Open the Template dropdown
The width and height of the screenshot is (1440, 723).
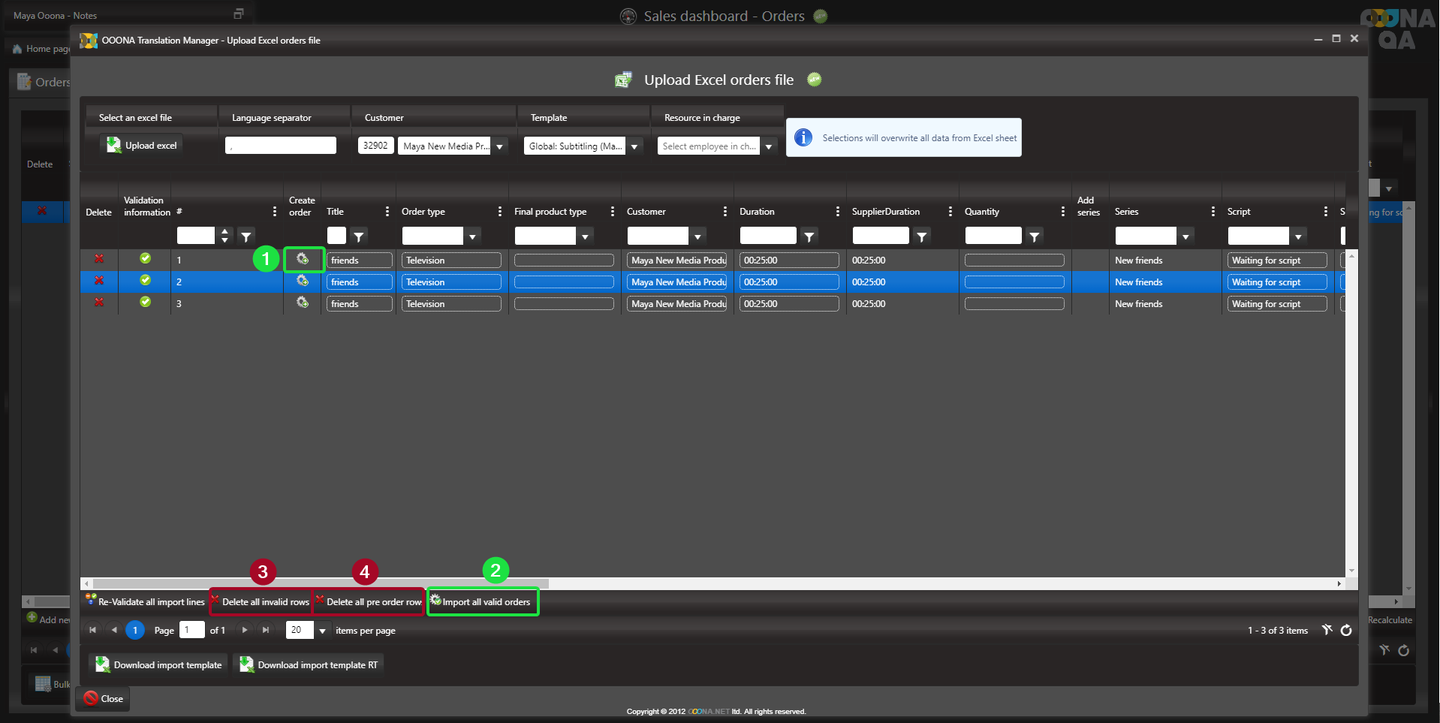[634, 146]
